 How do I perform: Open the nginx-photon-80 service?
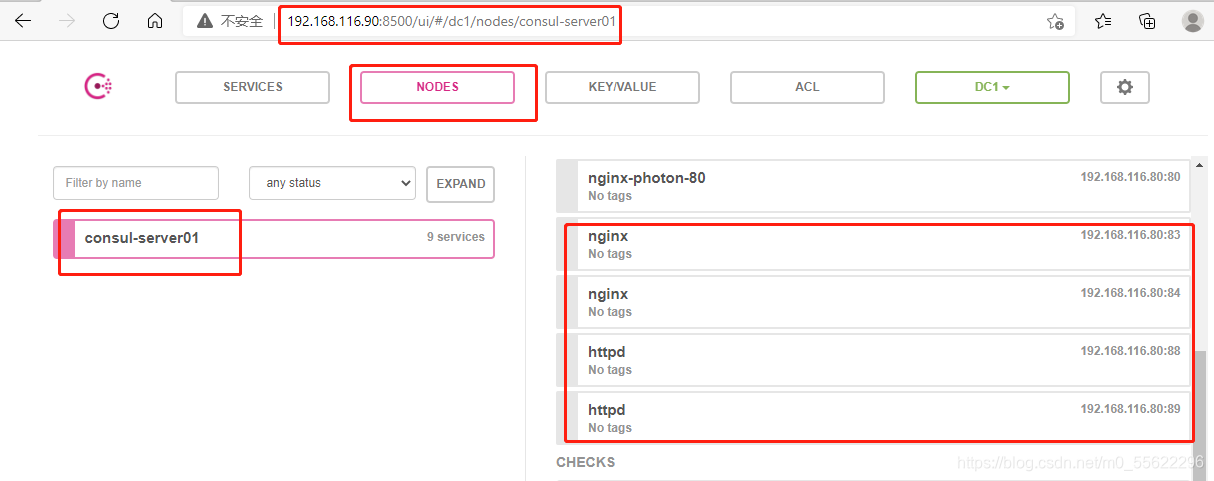point(873,186)
